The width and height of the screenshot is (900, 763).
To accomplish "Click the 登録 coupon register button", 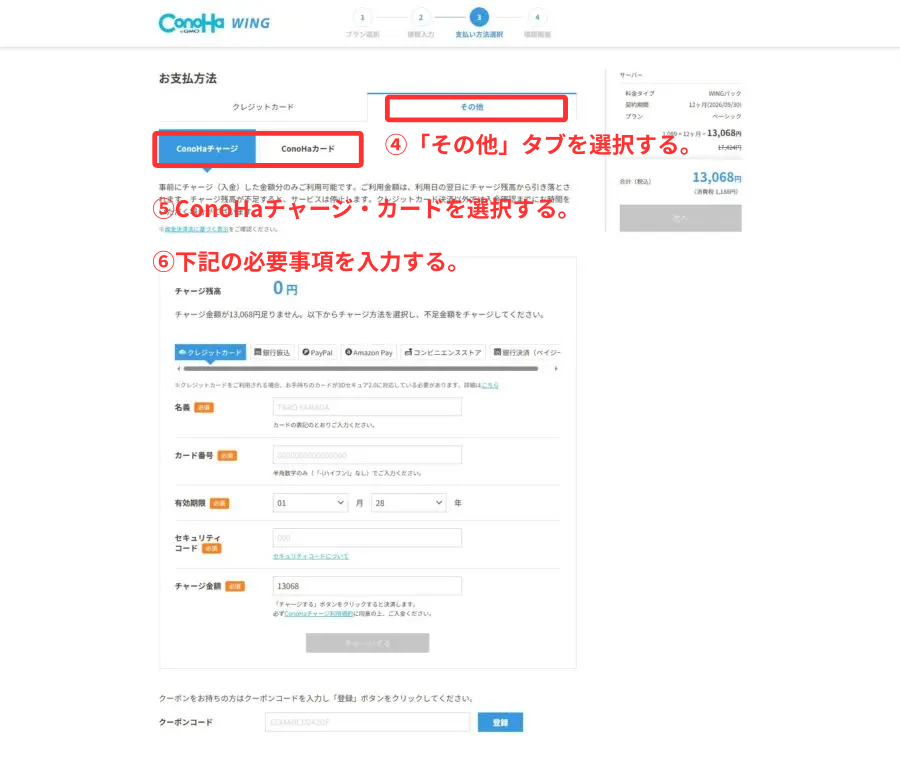I will click(x=500, y=722).
